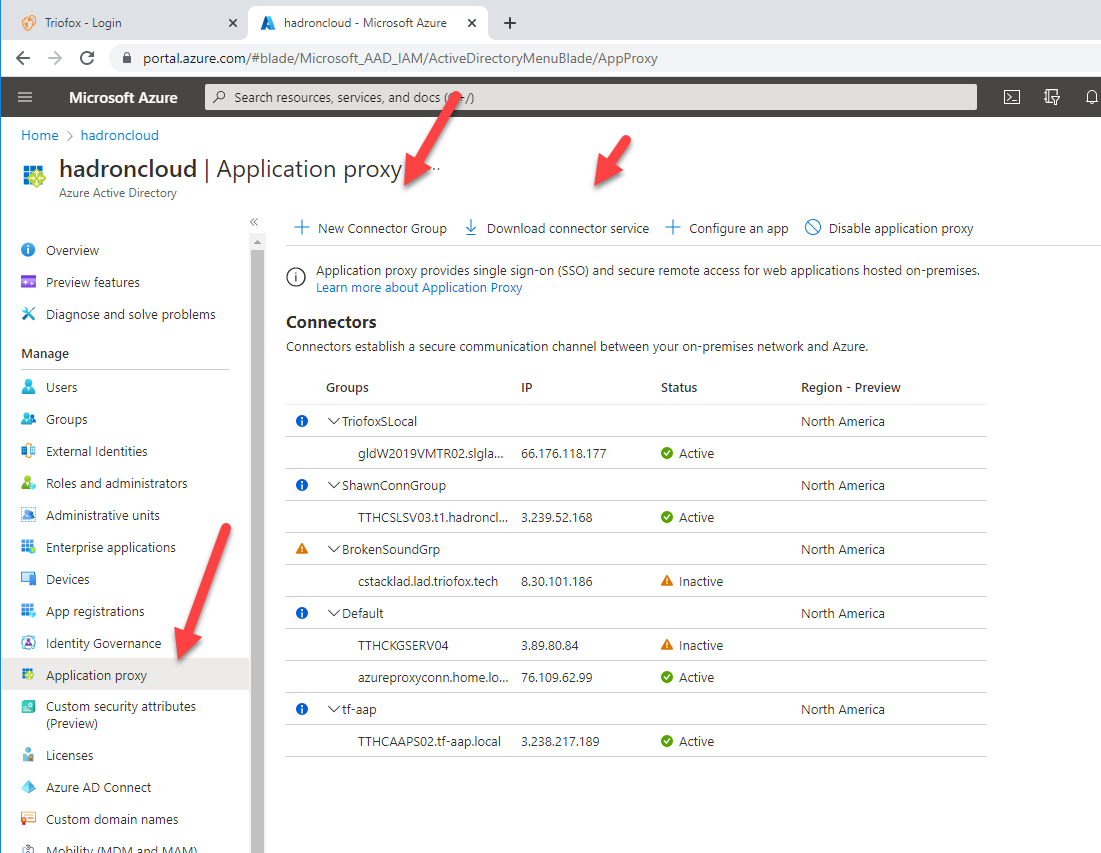Click the Azure AD Connect diamond icon
Viewport: 1101px width, 853px height.
[x=28, y=787]
